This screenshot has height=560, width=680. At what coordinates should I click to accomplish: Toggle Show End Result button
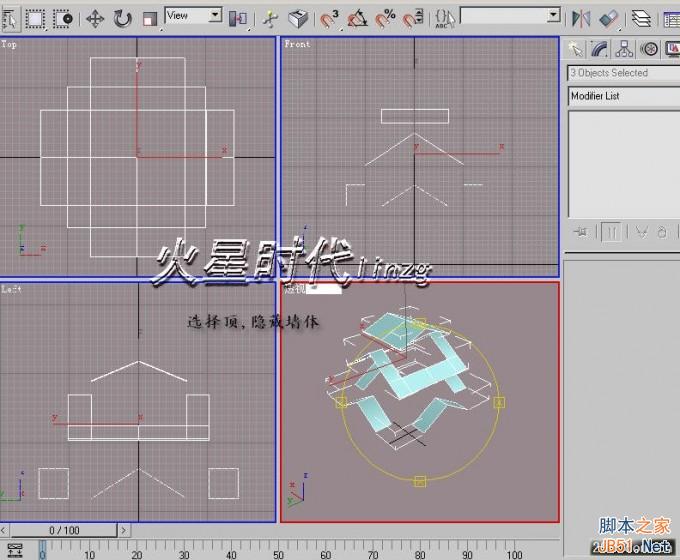[x=611, y=232]
